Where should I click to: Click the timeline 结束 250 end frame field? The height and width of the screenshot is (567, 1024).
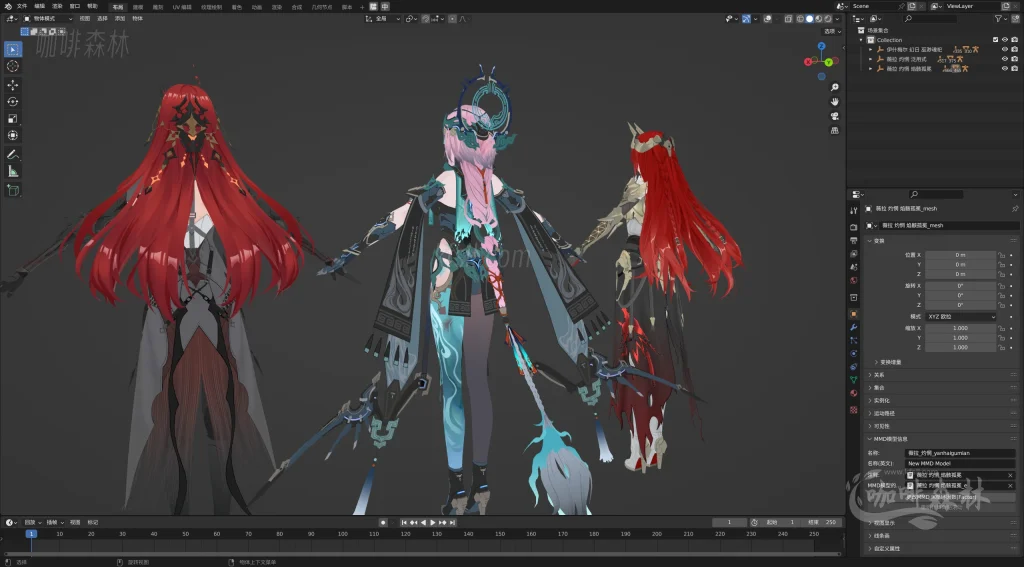point(823,522)
